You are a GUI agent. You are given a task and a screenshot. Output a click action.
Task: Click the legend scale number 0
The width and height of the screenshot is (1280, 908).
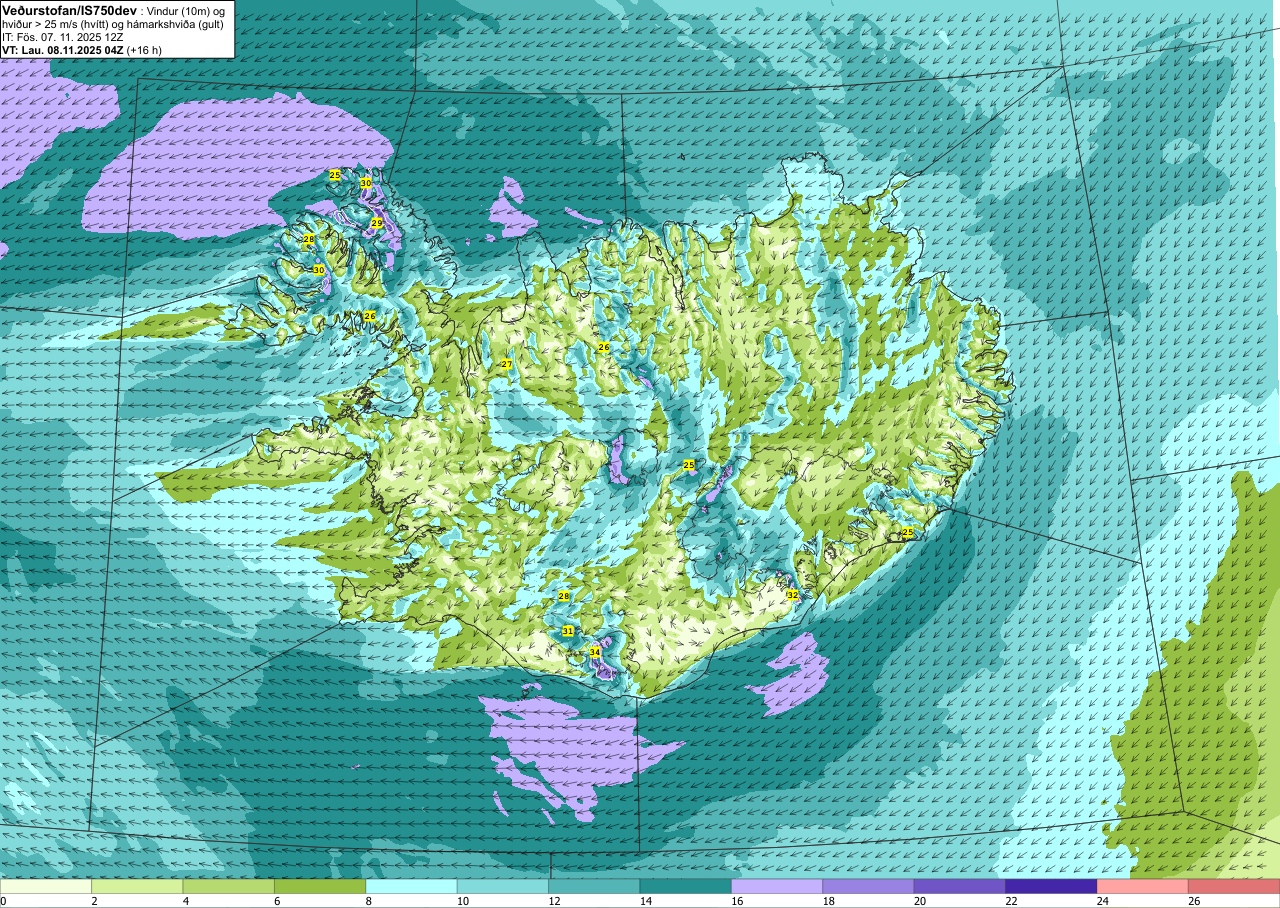coord(3,901)
